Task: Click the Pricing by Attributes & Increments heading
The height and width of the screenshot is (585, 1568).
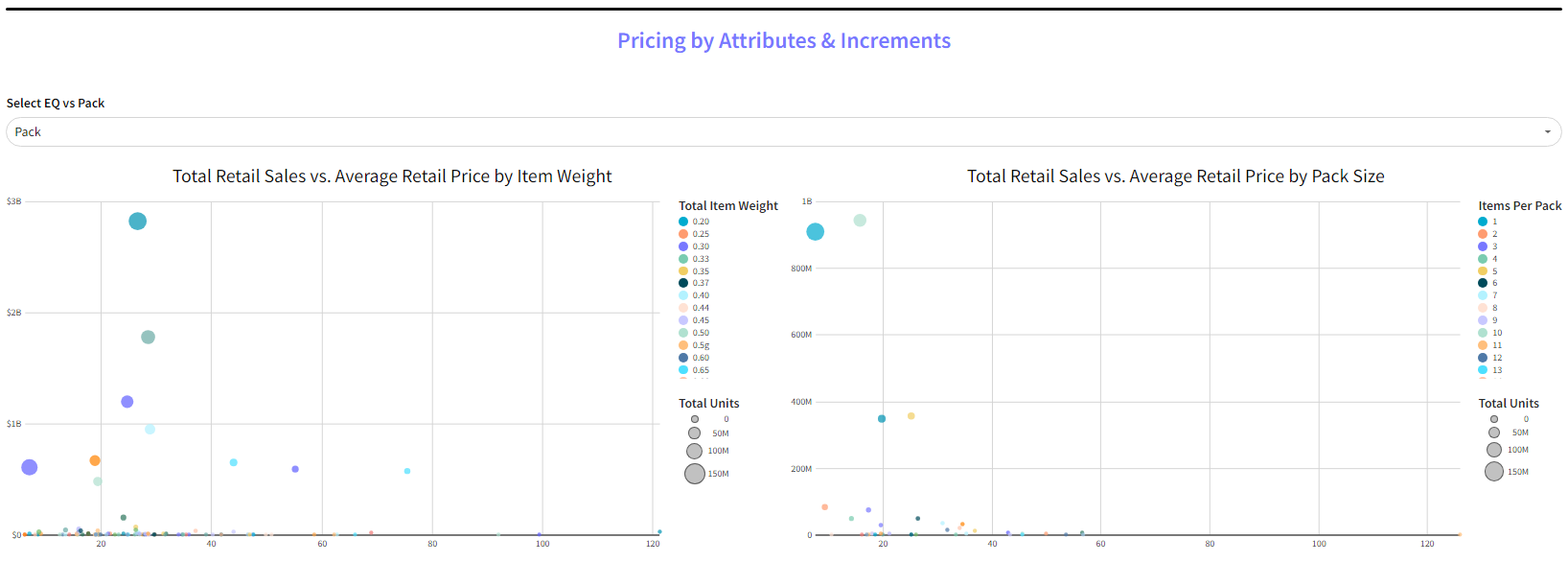Action: pyautogui.click(x=783, y=41)
